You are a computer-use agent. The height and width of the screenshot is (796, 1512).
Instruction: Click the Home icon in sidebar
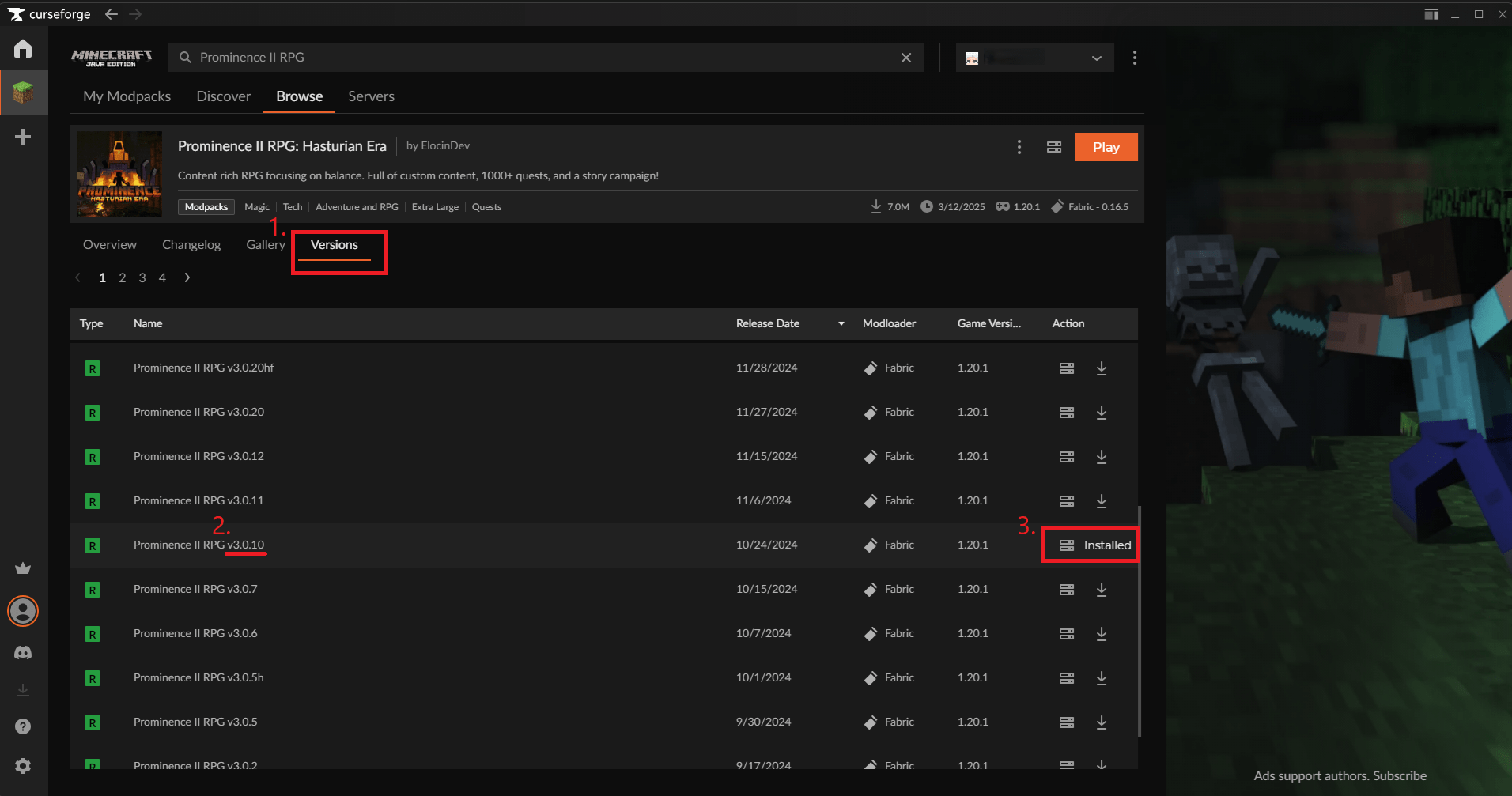pyautogui.click(x=23, y=49)
